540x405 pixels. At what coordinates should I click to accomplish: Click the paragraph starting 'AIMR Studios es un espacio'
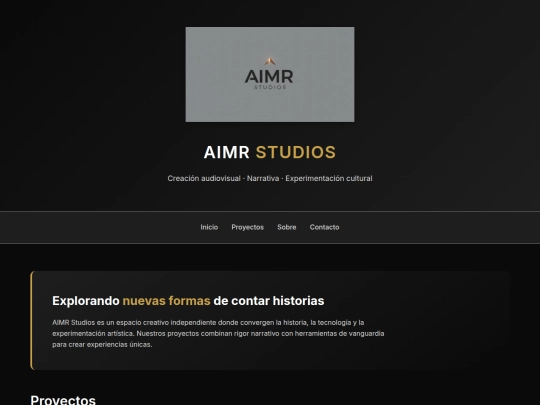coord(218,333)
